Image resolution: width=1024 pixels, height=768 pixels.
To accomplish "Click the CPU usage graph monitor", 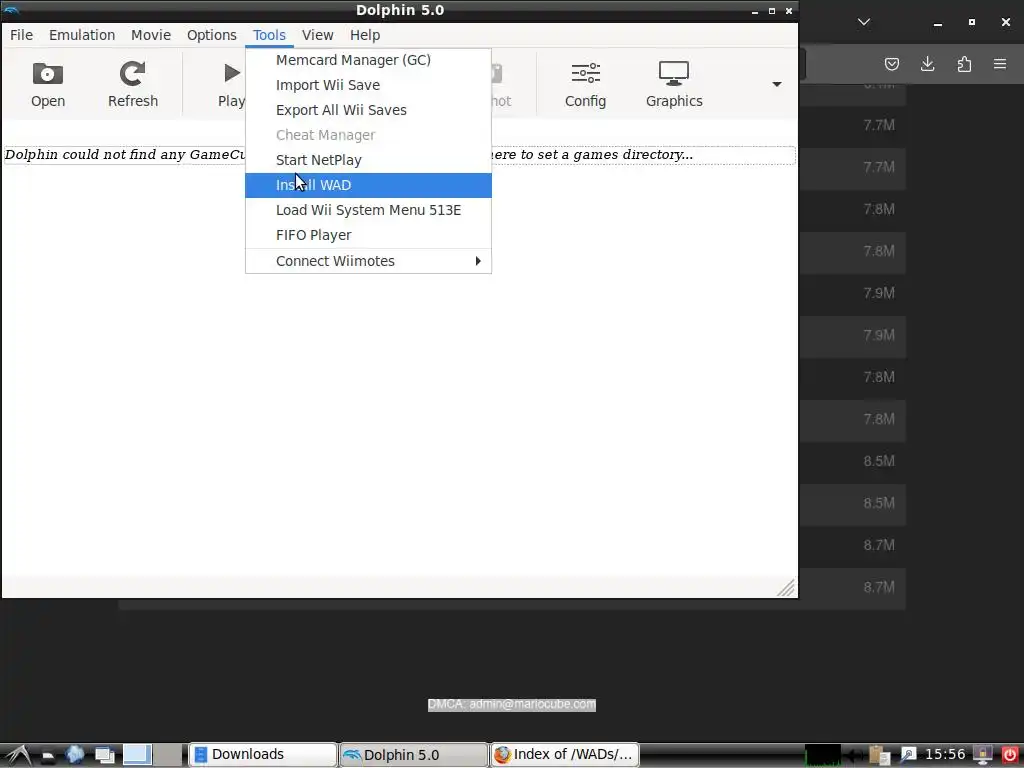I will [822, 755].
